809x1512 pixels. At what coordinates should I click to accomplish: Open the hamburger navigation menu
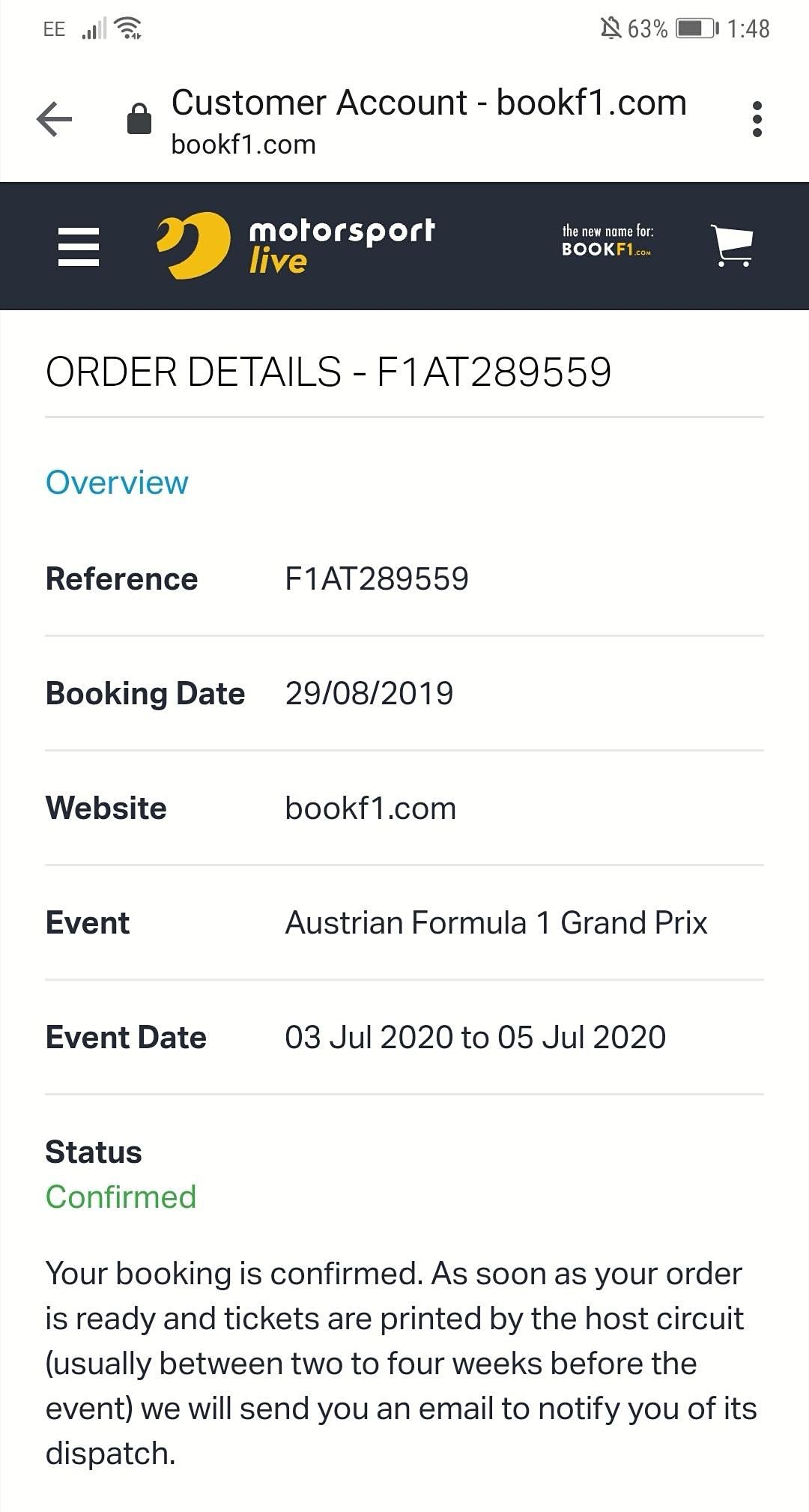click(79, 247)
